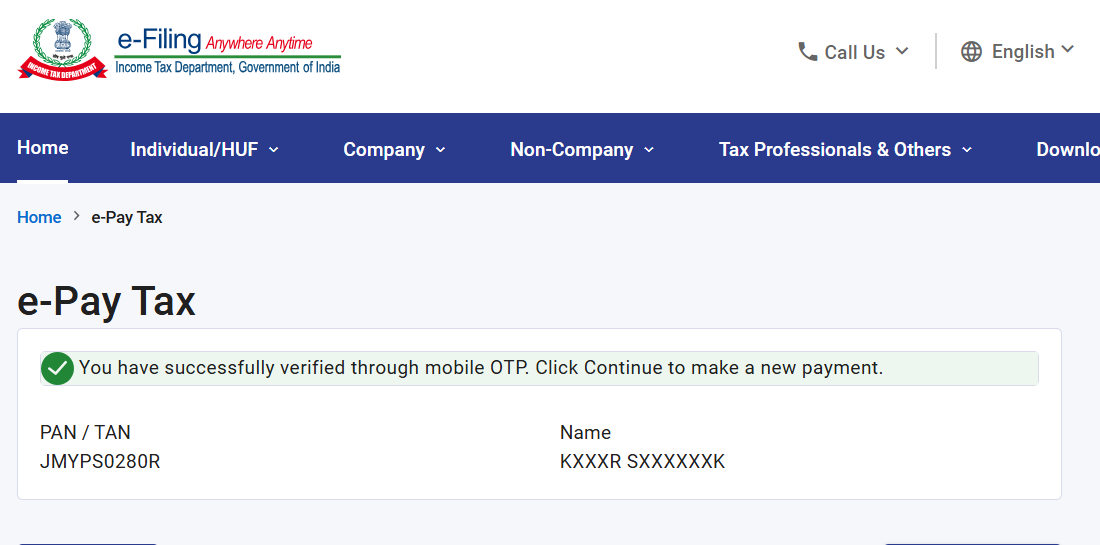Open the English language dropdown chevron
The image size is (1100, 545).
[x=1068, y=49]
